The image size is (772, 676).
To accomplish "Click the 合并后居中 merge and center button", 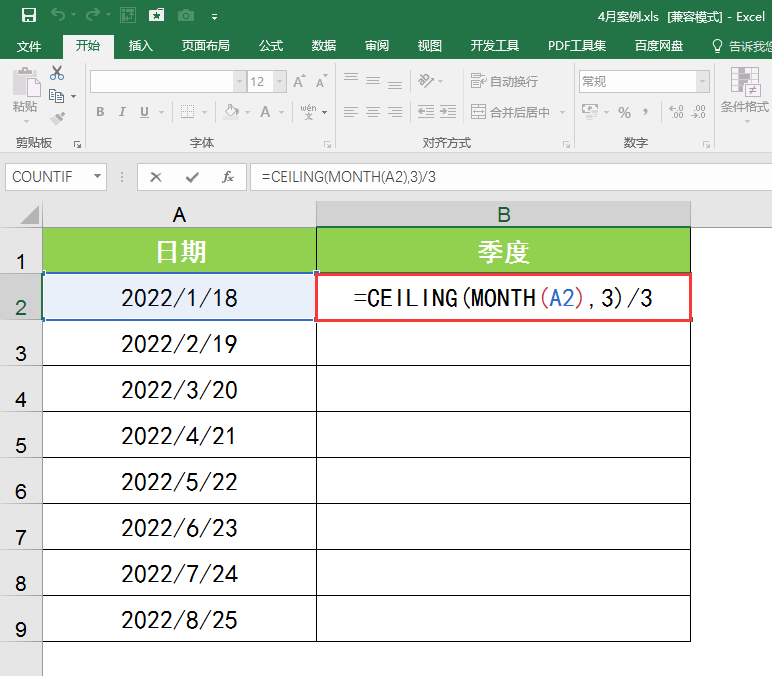I will pyautogui.click(x=511, y=112).
